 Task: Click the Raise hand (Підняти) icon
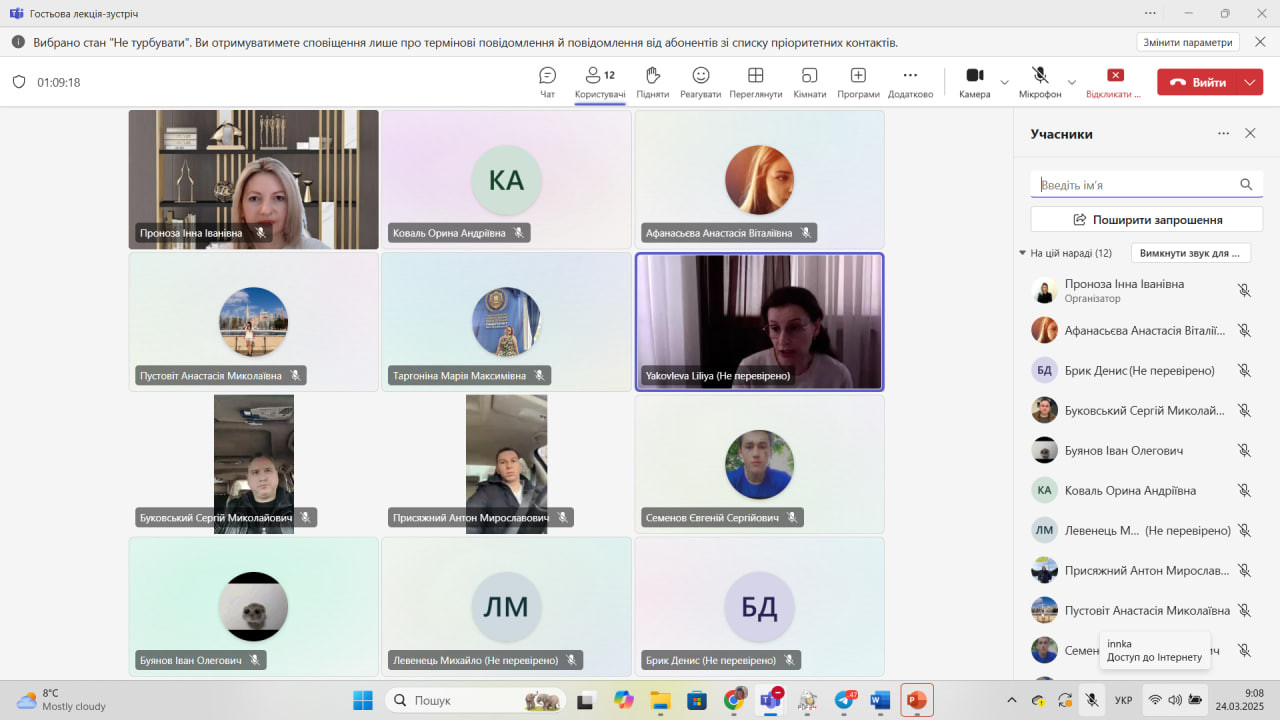click(x=652, y=82)
